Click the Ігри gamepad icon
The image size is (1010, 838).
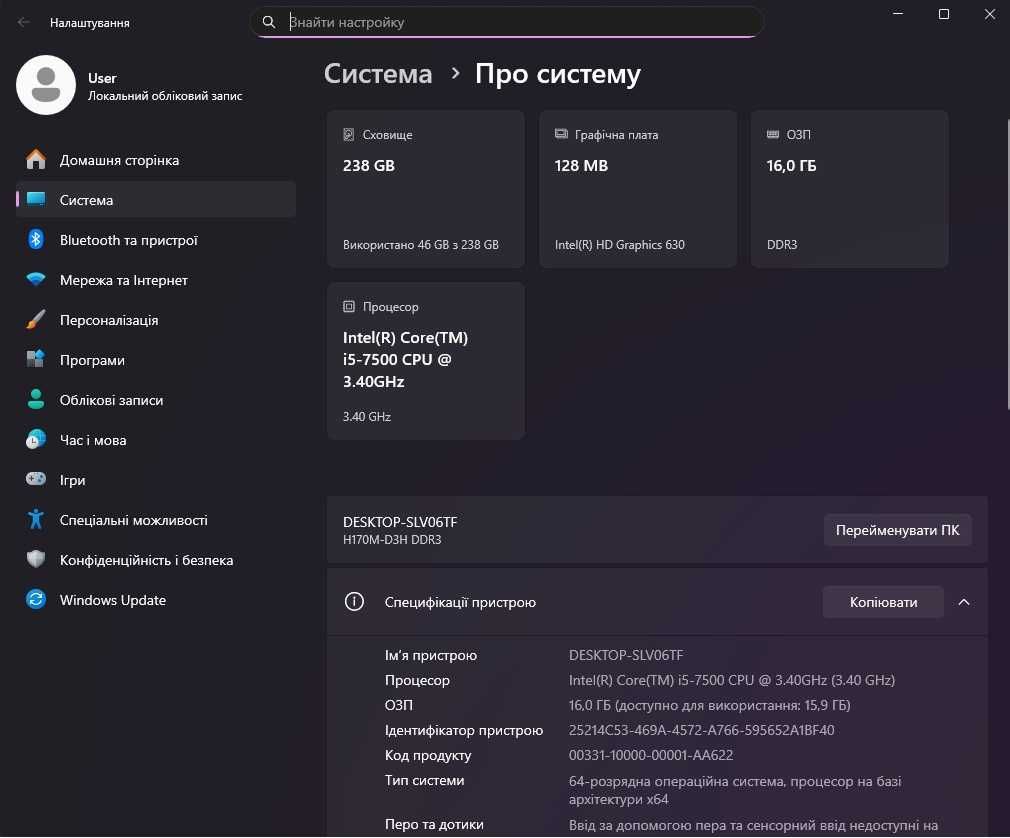click(x=36, y=479)
